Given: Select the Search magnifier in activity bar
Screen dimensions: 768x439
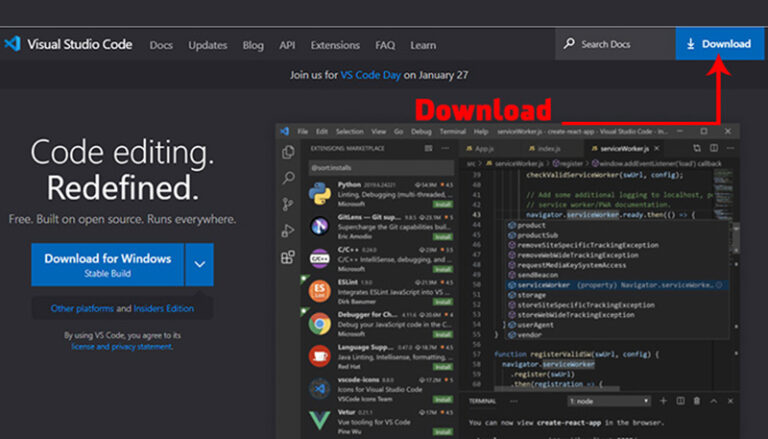Looking at the screenshot, I should (x=288, y=178).
